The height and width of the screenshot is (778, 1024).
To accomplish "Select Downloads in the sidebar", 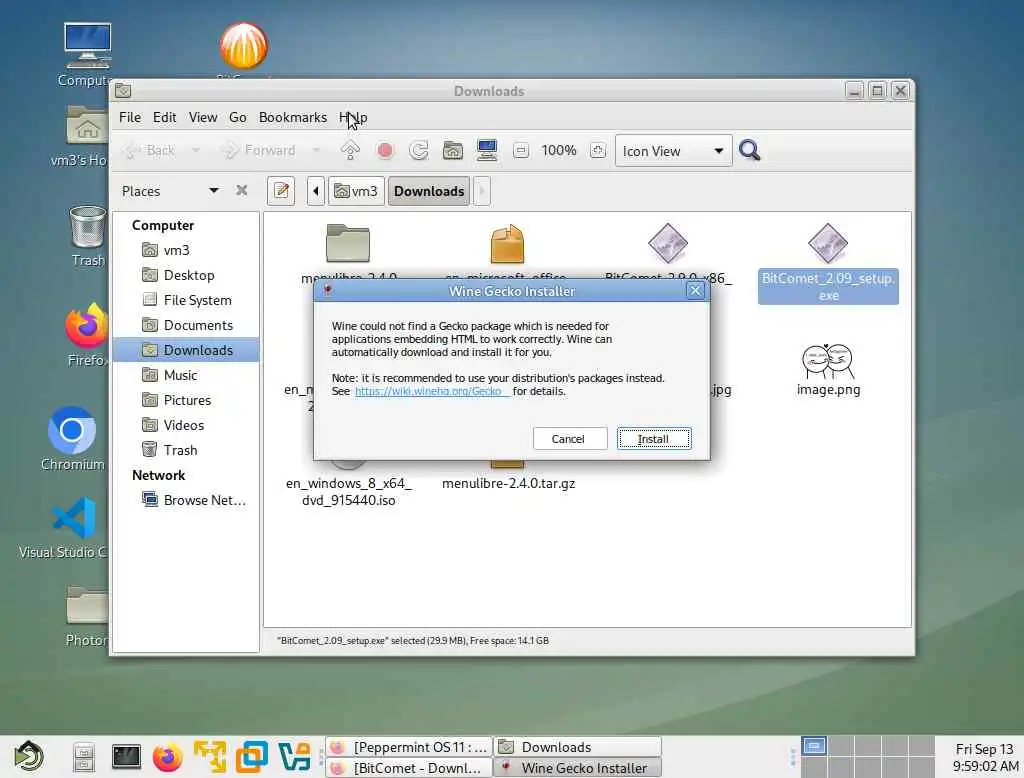I will [186, 350].
